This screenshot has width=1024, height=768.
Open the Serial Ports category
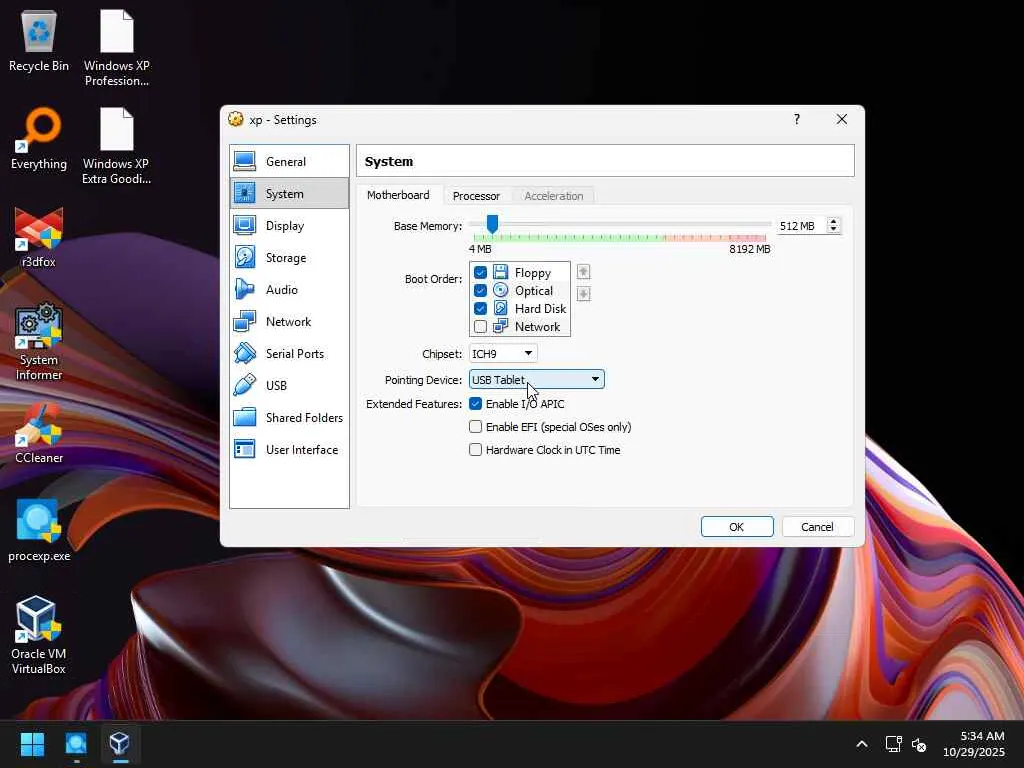(289, 353)
